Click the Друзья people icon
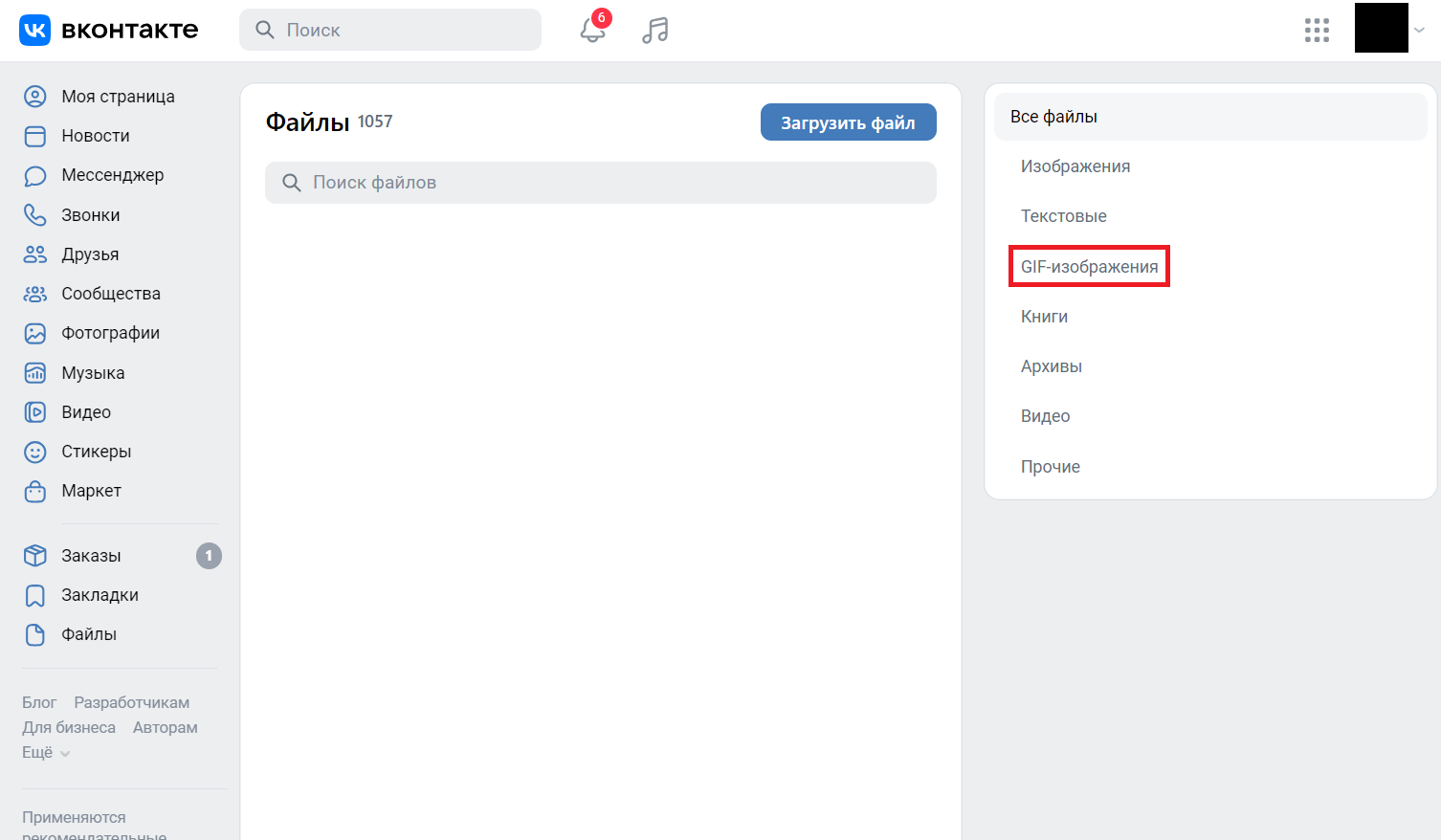The width and height of the screenshot is (1441, 840). click(x=35, y=254)
